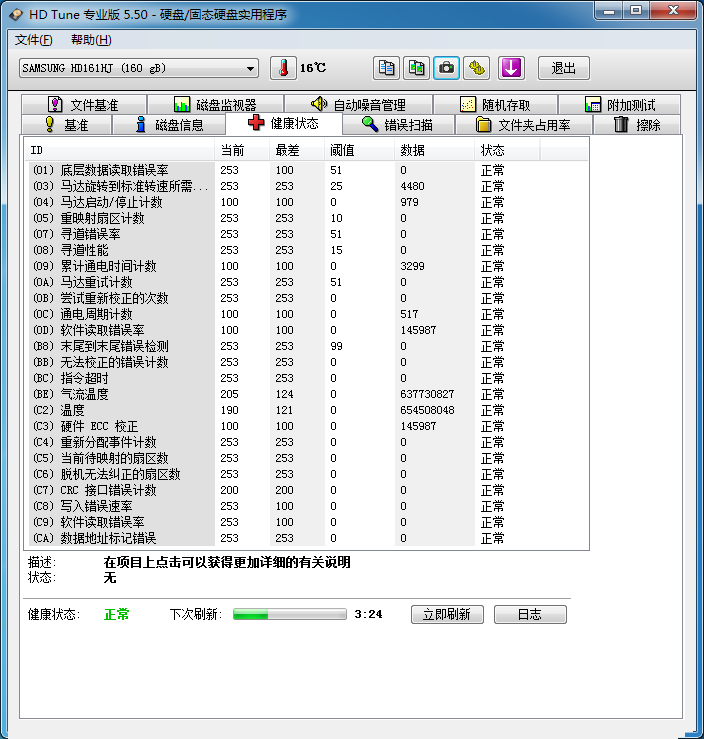Click the 当前 column header
The width and height of the screenshot is (704, 739).
(x=242, y=150)
